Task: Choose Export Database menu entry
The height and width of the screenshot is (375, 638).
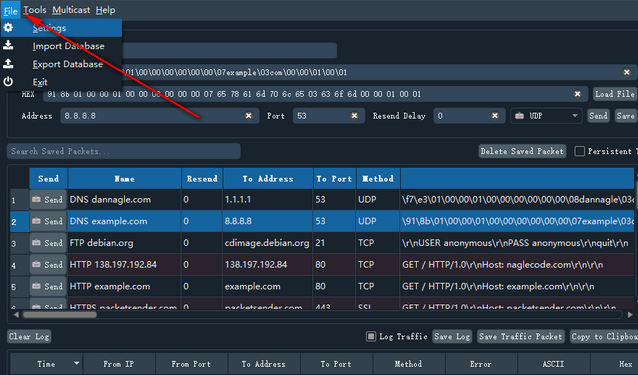Action: click(x=61, y=64)
